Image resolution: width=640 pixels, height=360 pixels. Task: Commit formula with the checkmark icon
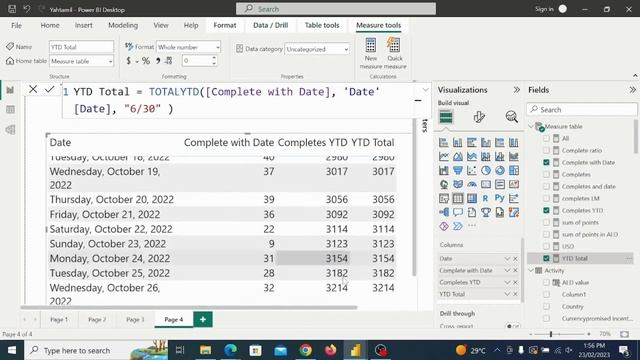tap(49, 89)
